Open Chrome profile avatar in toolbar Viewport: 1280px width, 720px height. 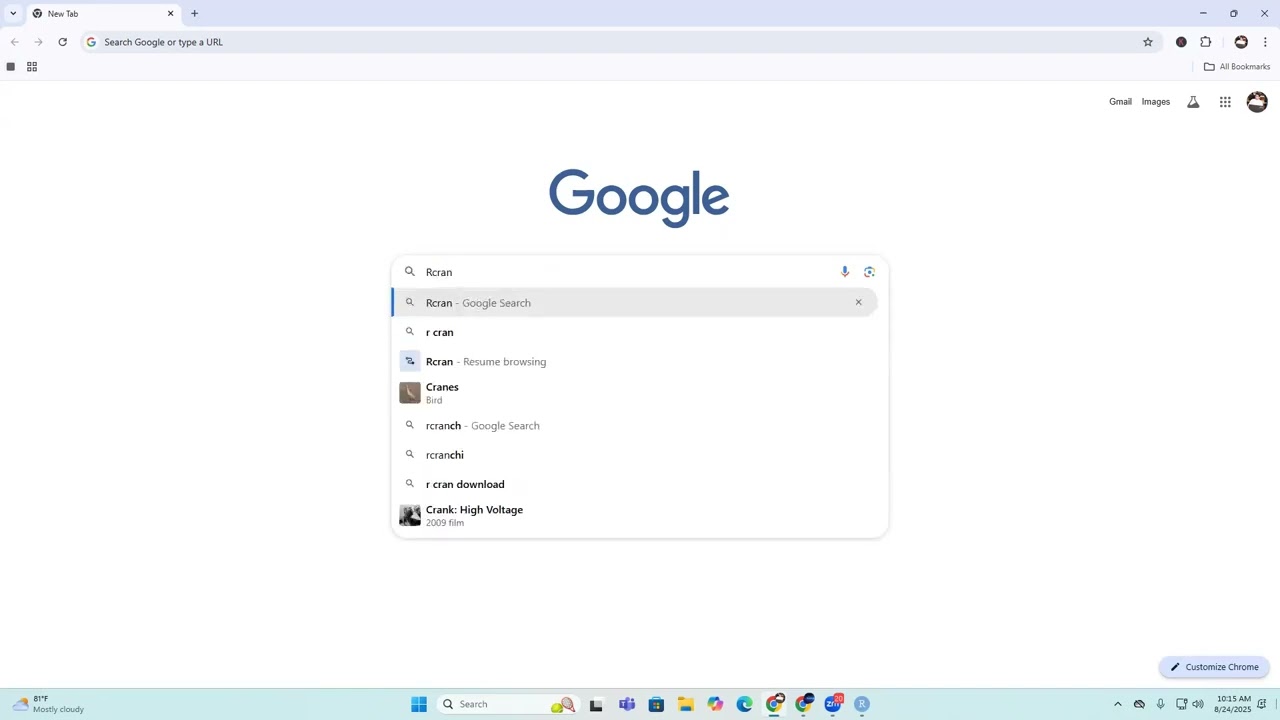pyautogui.click(x=1241, y=42)
